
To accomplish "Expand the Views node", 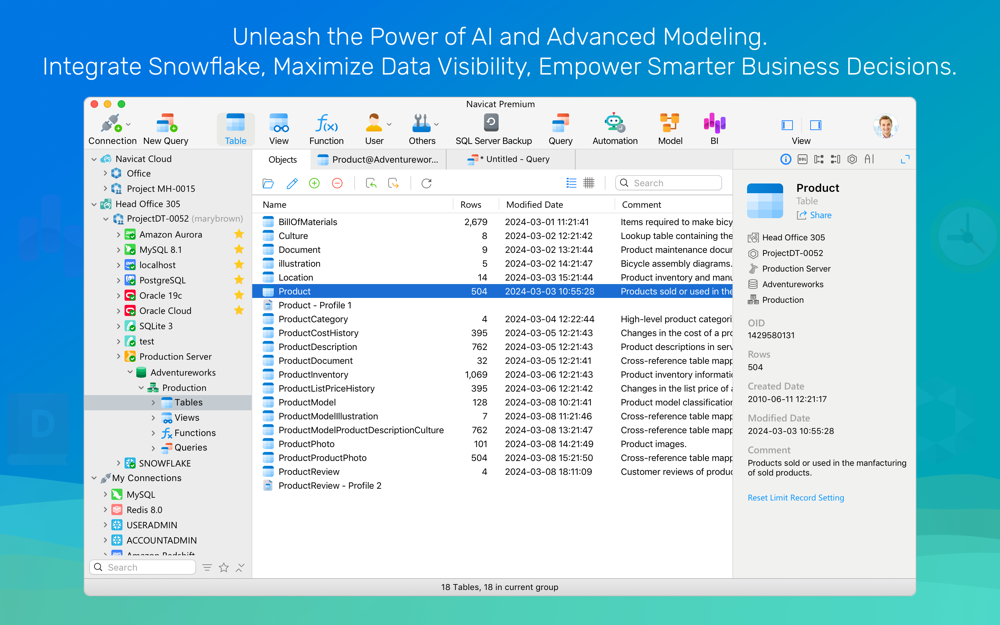I will (x=153, y=418).
